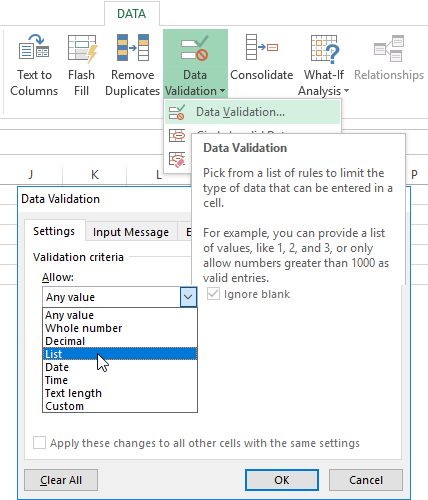Click the Cancel button
The height and width of the screenshot is (500, 428).
pyautogui.click(x=366, y=480)
